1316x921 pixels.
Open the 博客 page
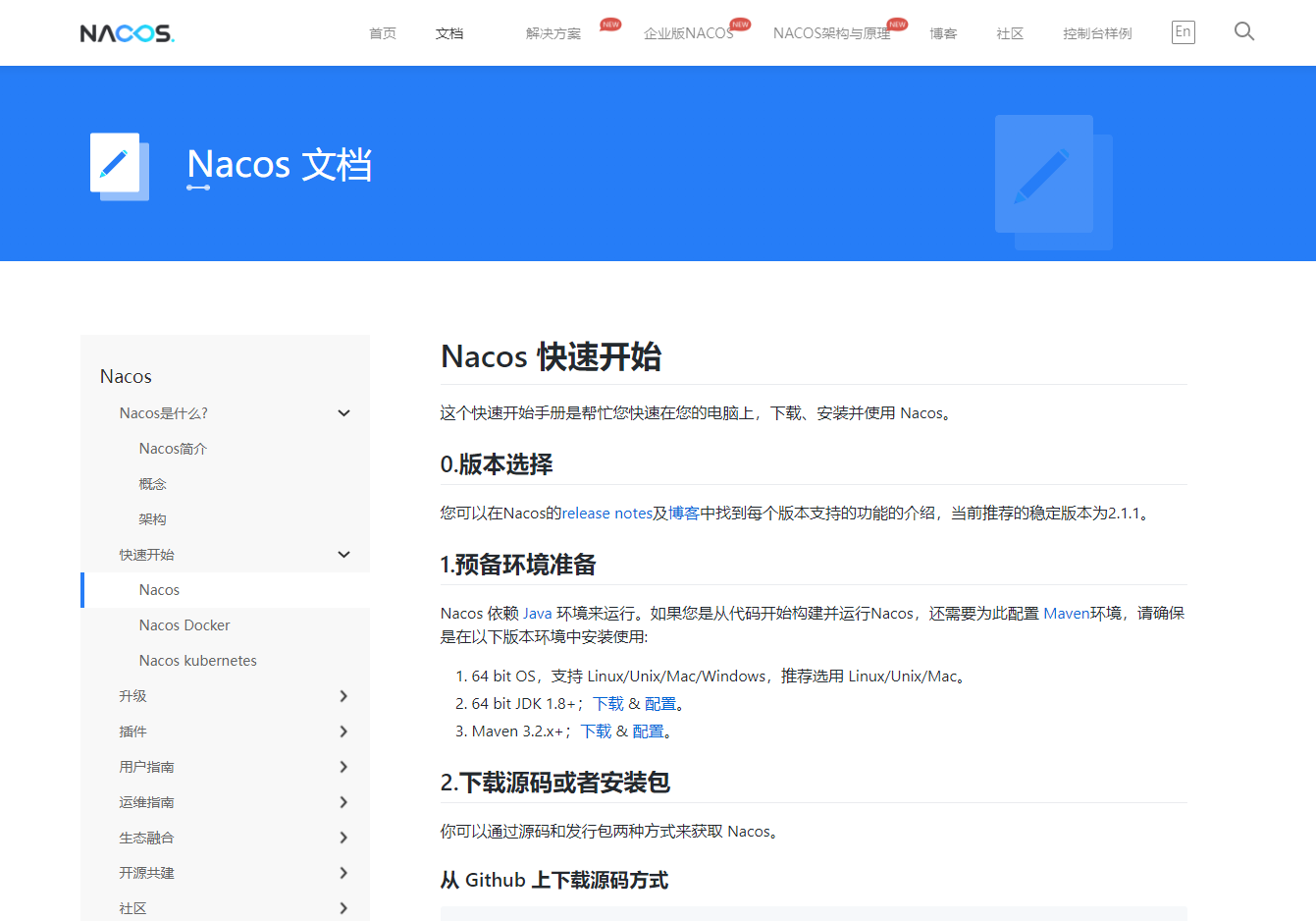point(942,32)
